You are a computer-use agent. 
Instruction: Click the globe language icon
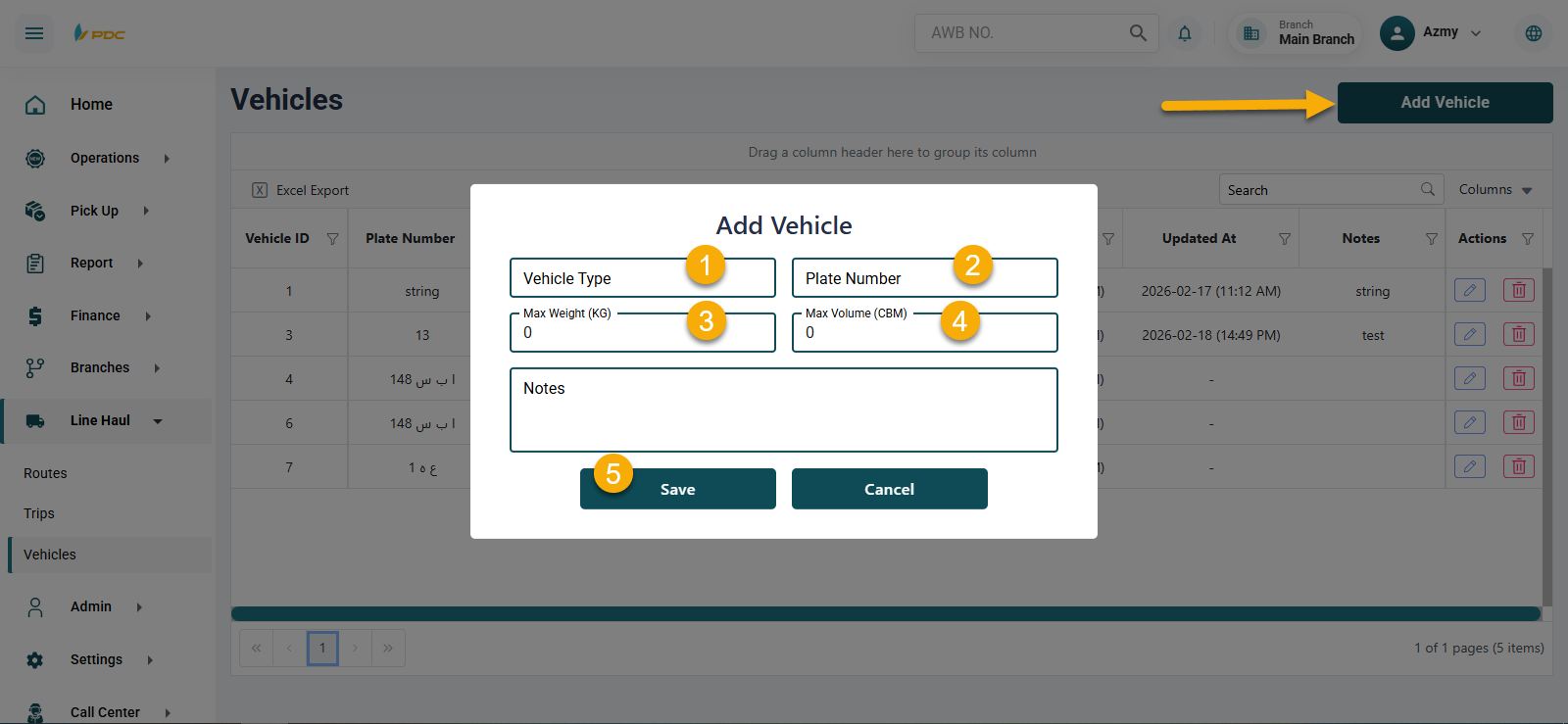1534,33
